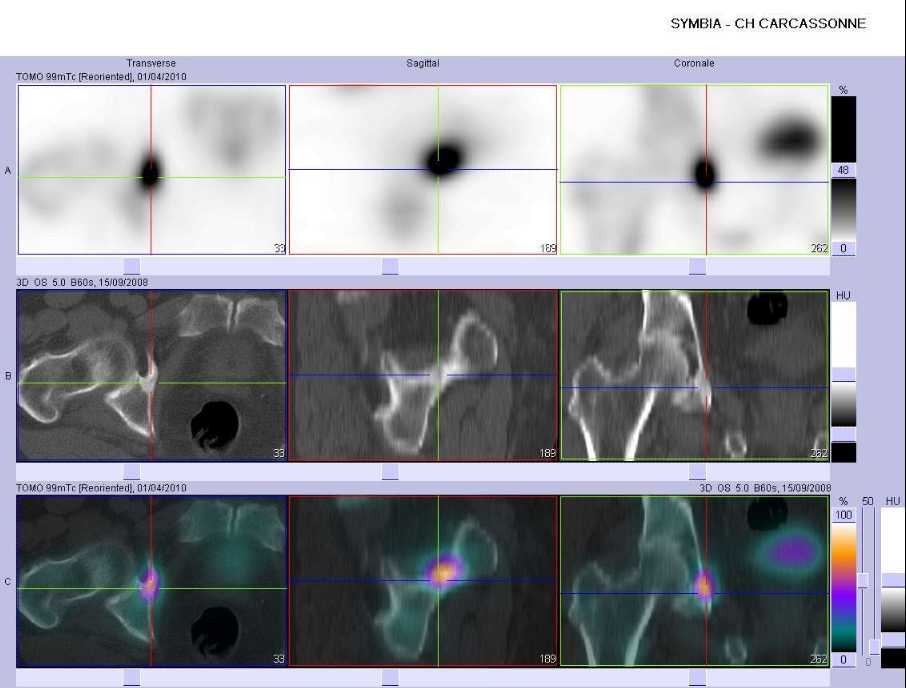The width and height of the screenshot is (906, 688).
Task: Click row C TOMO 99mTc 01/04/2010 label
Action: click(x=101, y=488)
